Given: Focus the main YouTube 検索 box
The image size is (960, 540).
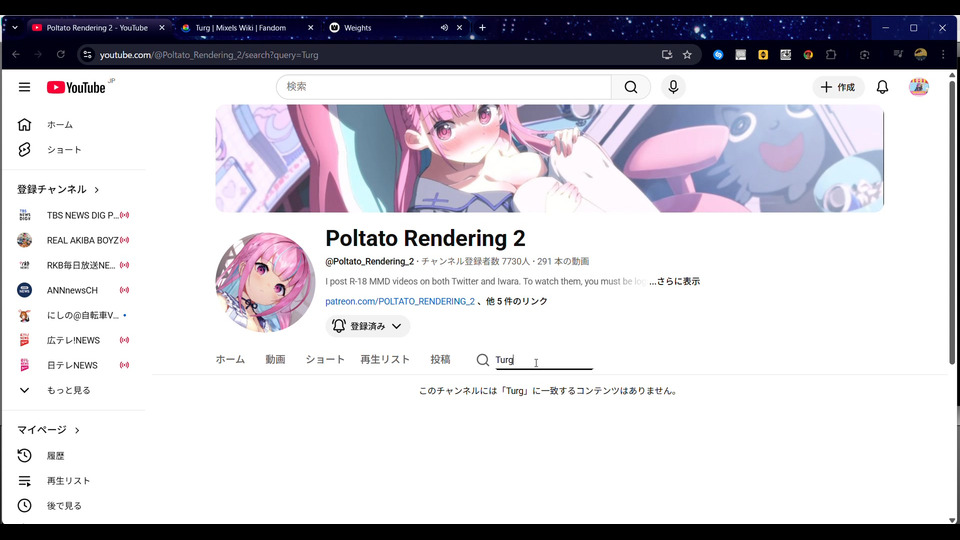Looking at the screenshot, I should pyautogui.click(x=444, y=87).
